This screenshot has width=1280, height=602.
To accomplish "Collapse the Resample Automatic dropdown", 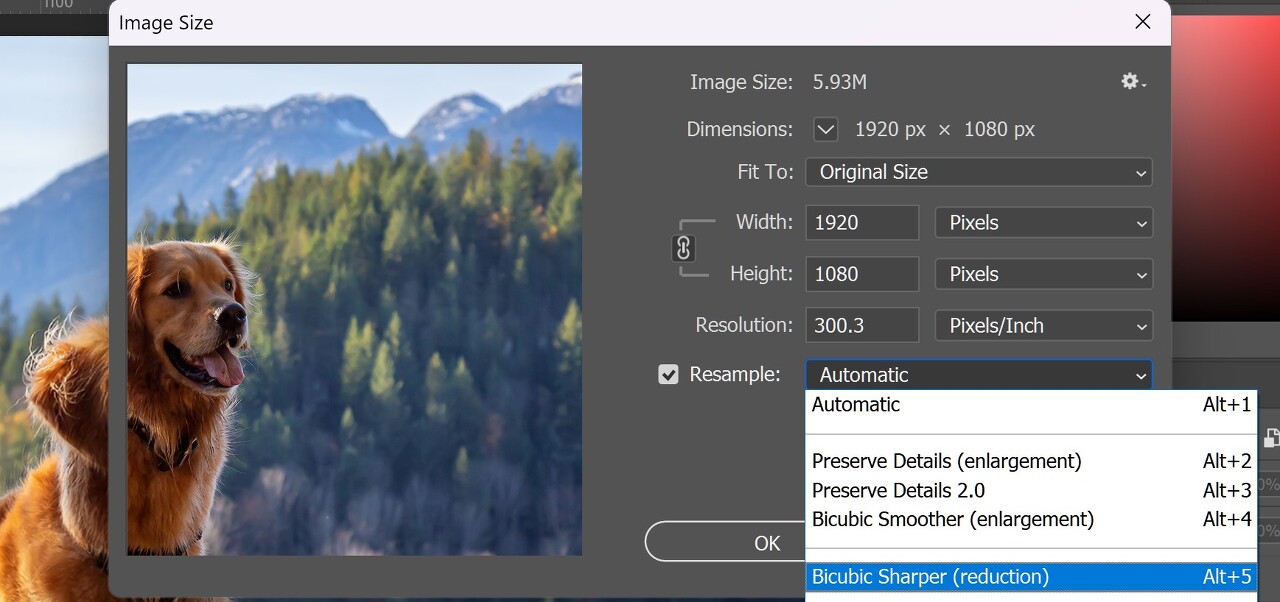I will coord(979,375).
